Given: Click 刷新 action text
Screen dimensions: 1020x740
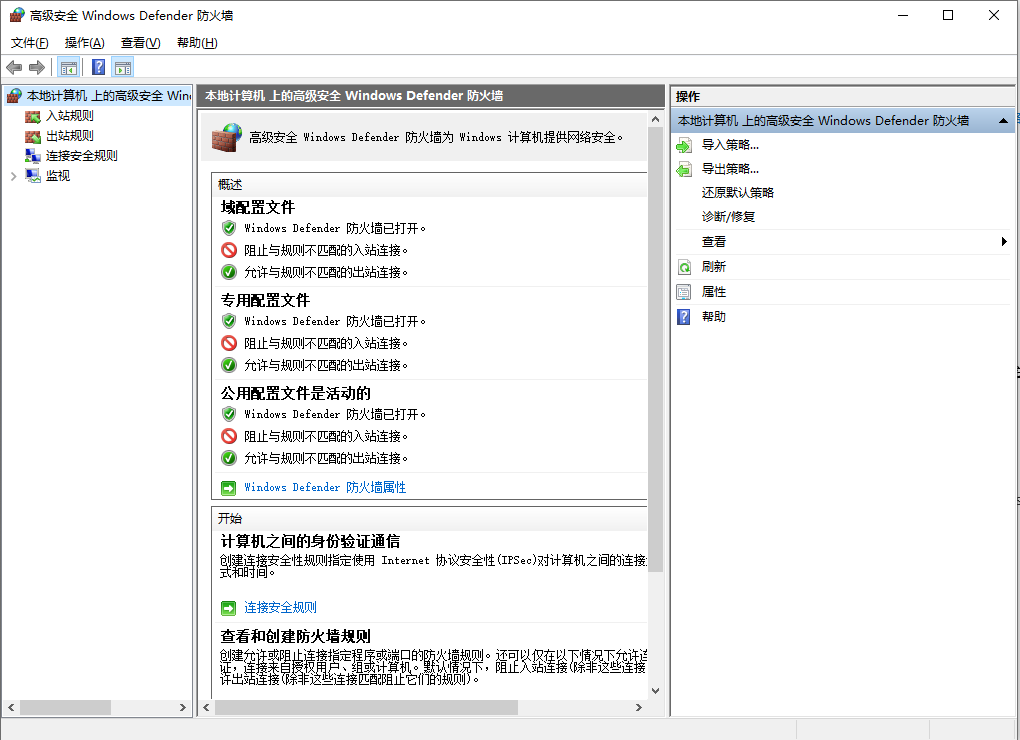Looking at the screenshot, I should (x=714, y=267).
